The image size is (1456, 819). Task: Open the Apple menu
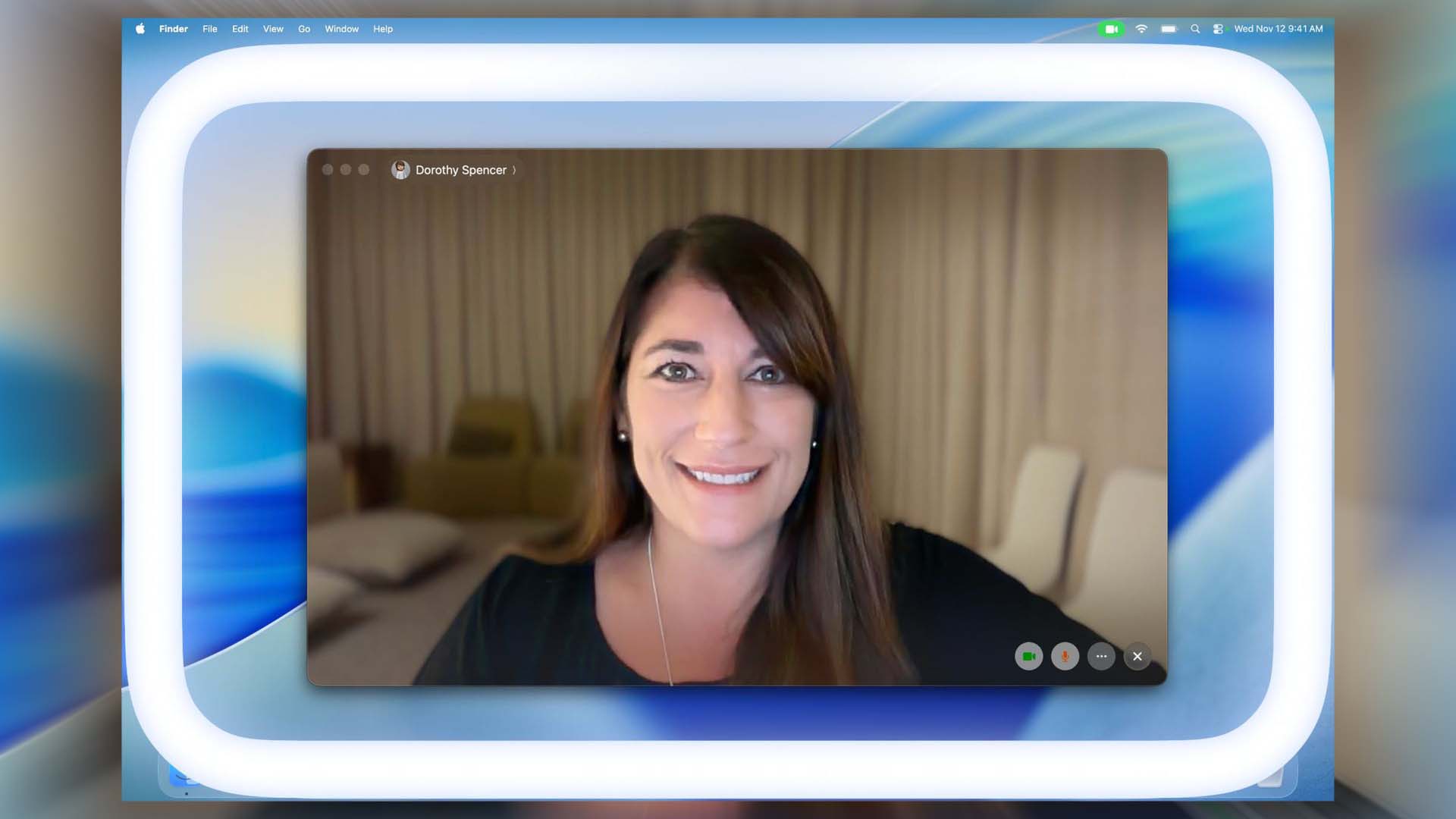140,29
